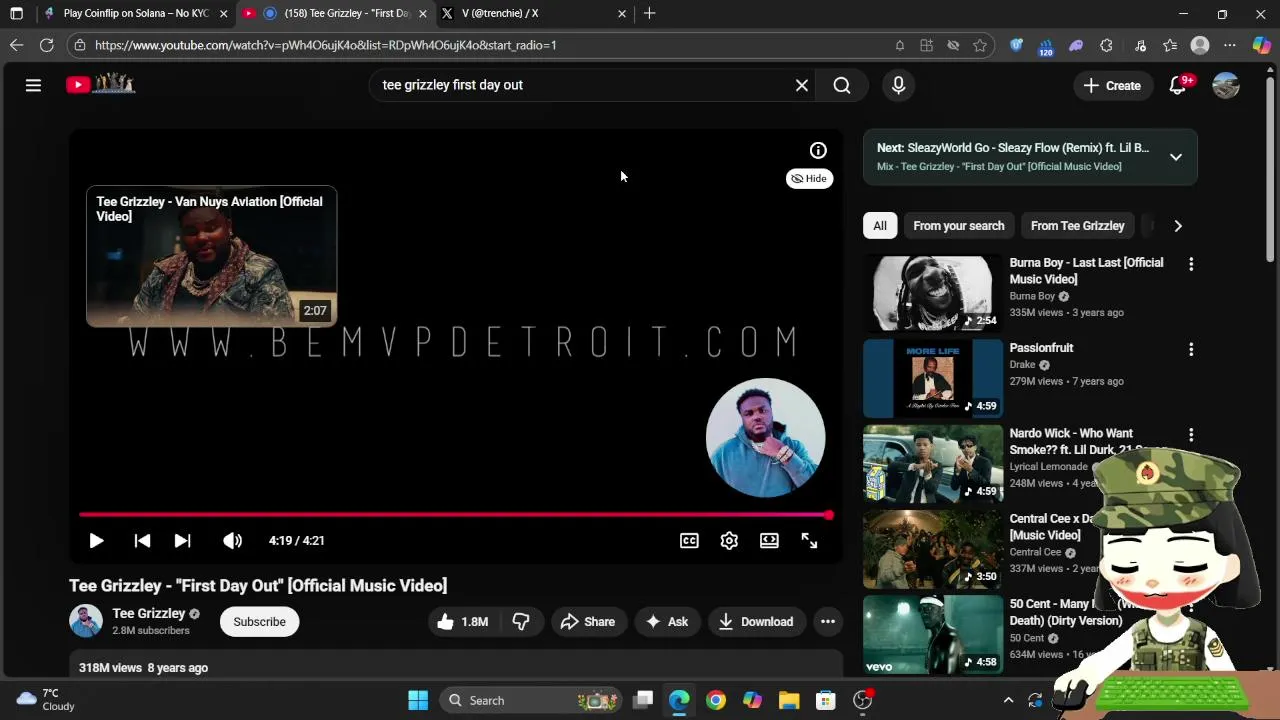The width and height of the screenshot is (1280, 720).
Task: Add page to favorites star
Action: pyautogui.click(x=980, y=45)
